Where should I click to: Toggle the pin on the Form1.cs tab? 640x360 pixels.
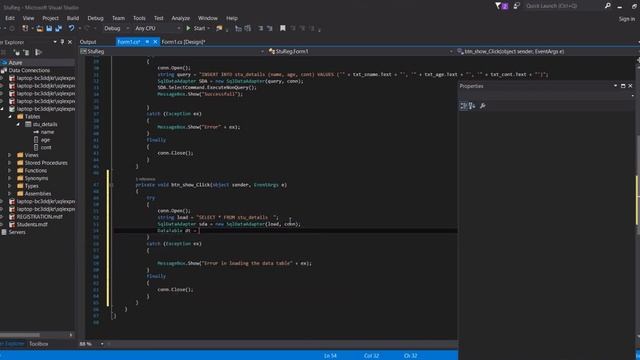(x=147, y=42)
